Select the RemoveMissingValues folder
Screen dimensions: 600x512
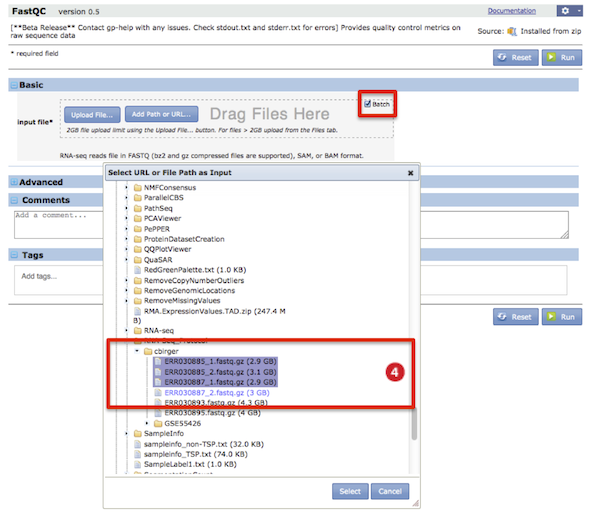184,303
